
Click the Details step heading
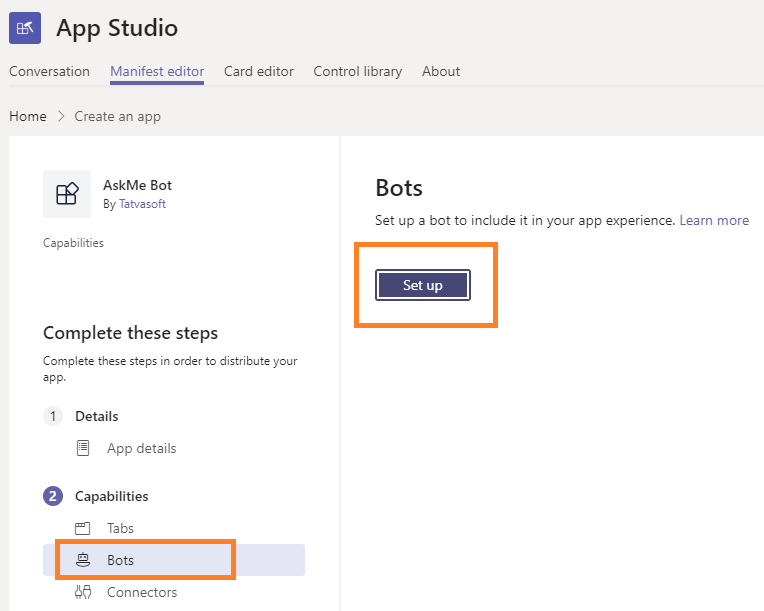[96, 416]
